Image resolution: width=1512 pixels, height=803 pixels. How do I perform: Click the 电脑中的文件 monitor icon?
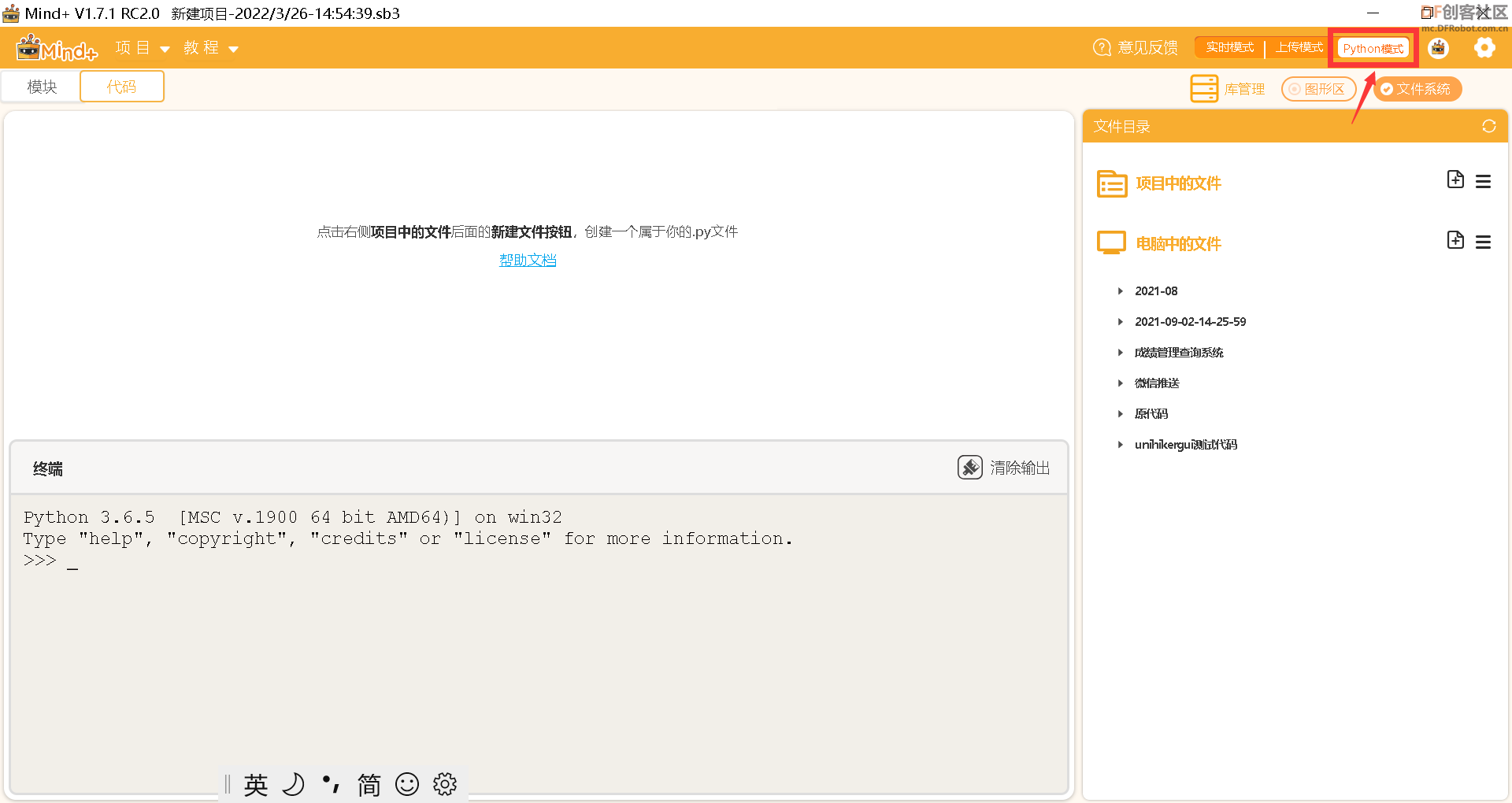pyautogui.click(x=1112, y=243)
